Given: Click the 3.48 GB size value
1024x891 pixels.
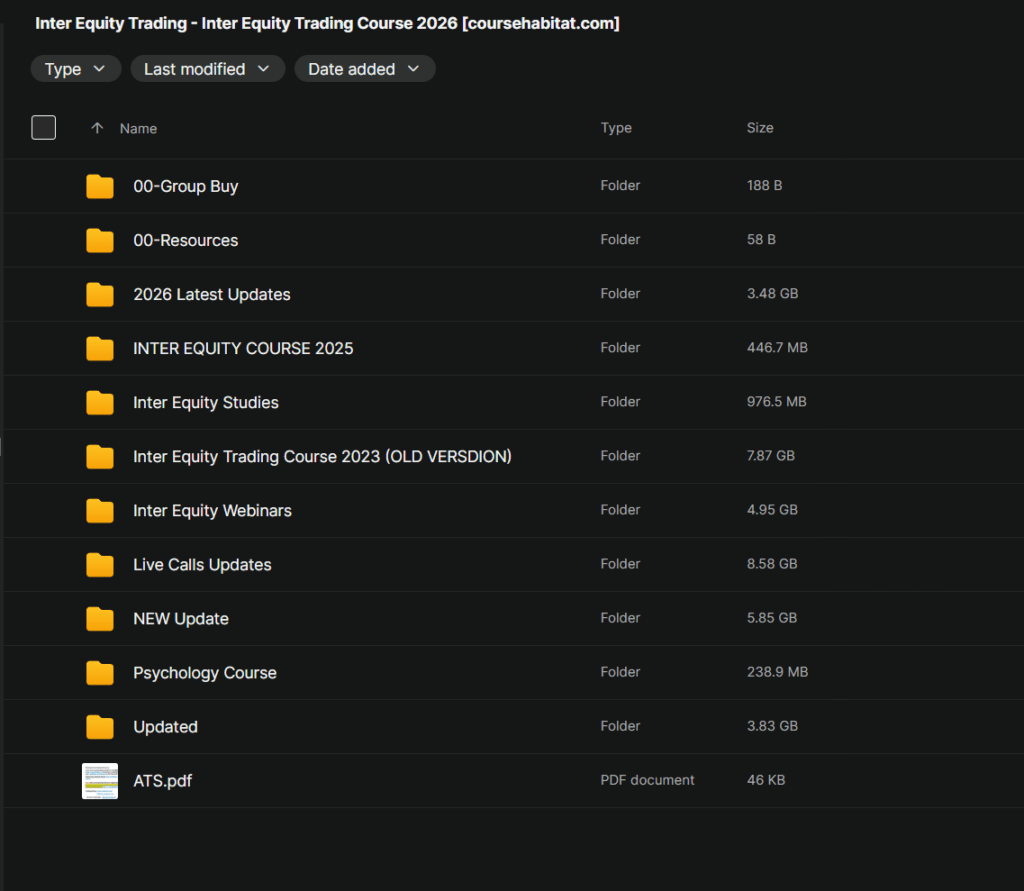Looking at the screenshot, I should tap(772, 293).
